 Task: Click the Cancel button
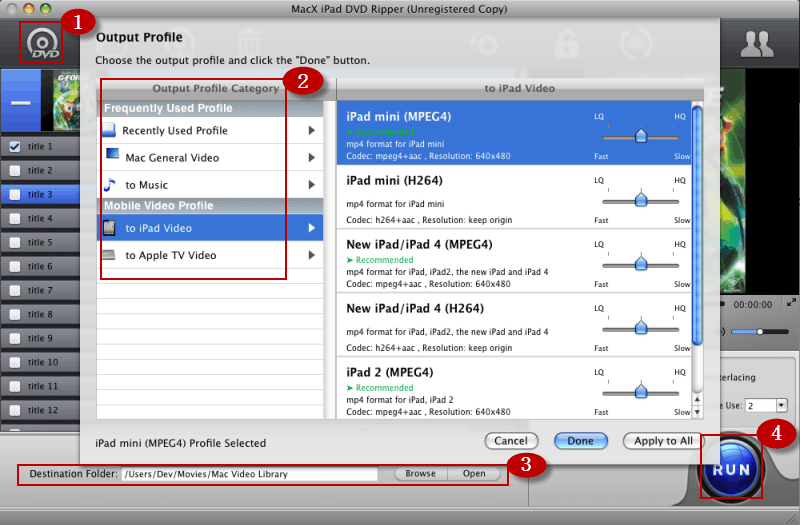click(511, 441)
